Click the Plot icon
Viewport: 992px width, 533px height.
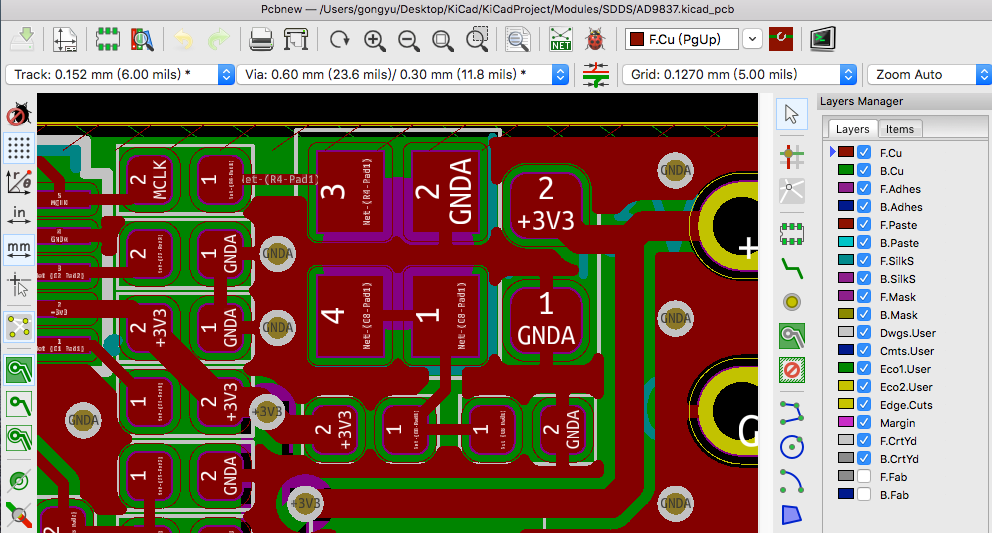(x=295, y=39)
